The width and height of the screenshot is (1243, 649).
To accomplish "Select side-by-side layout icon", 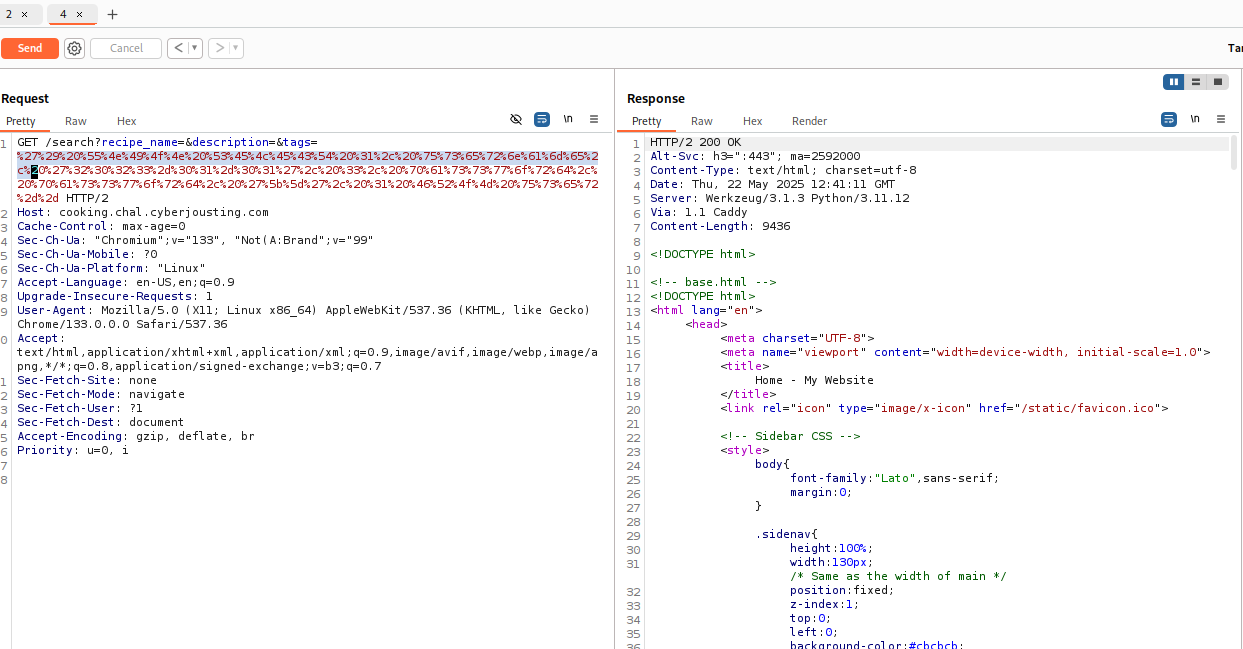I will (x=1174, y=82).
